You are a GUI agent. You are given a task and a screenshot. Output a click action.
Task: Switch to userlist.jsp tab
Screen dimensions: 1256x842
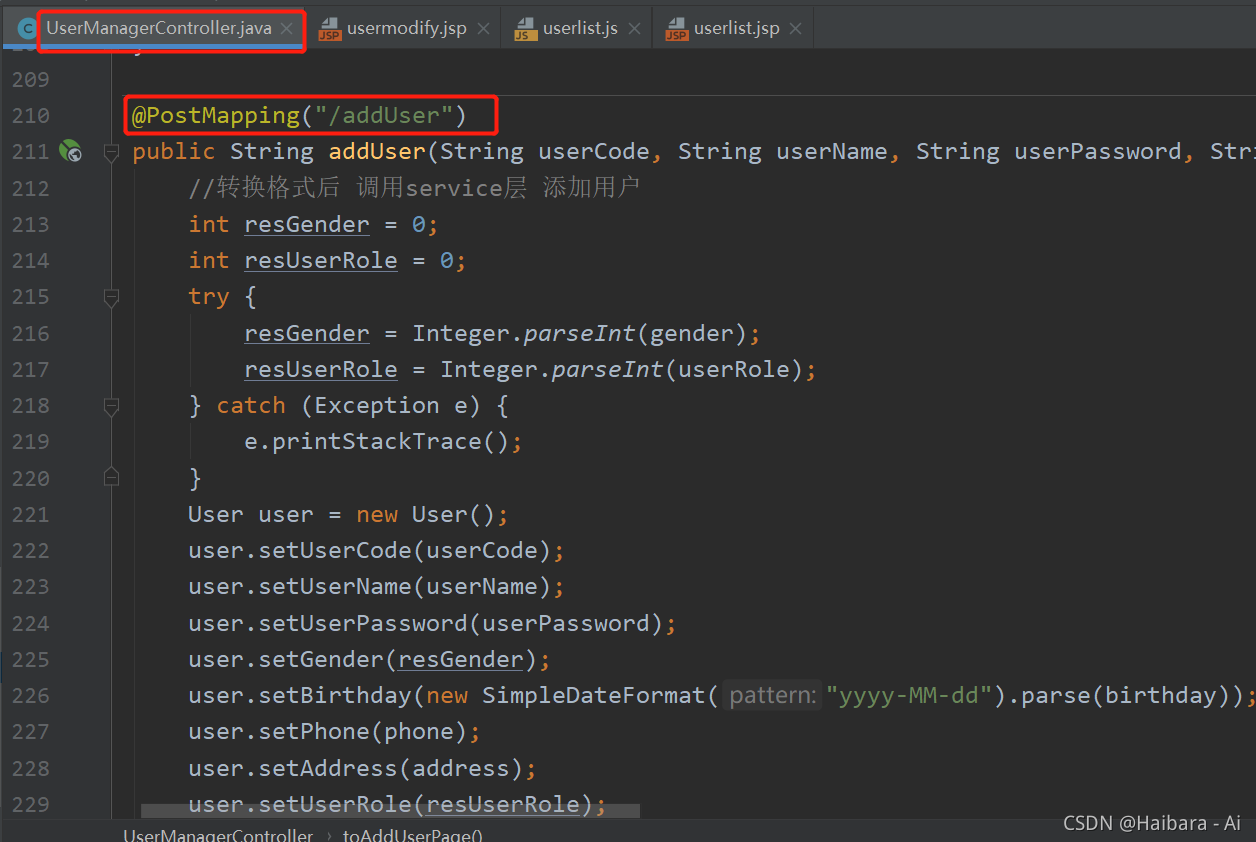pos(736,28)
